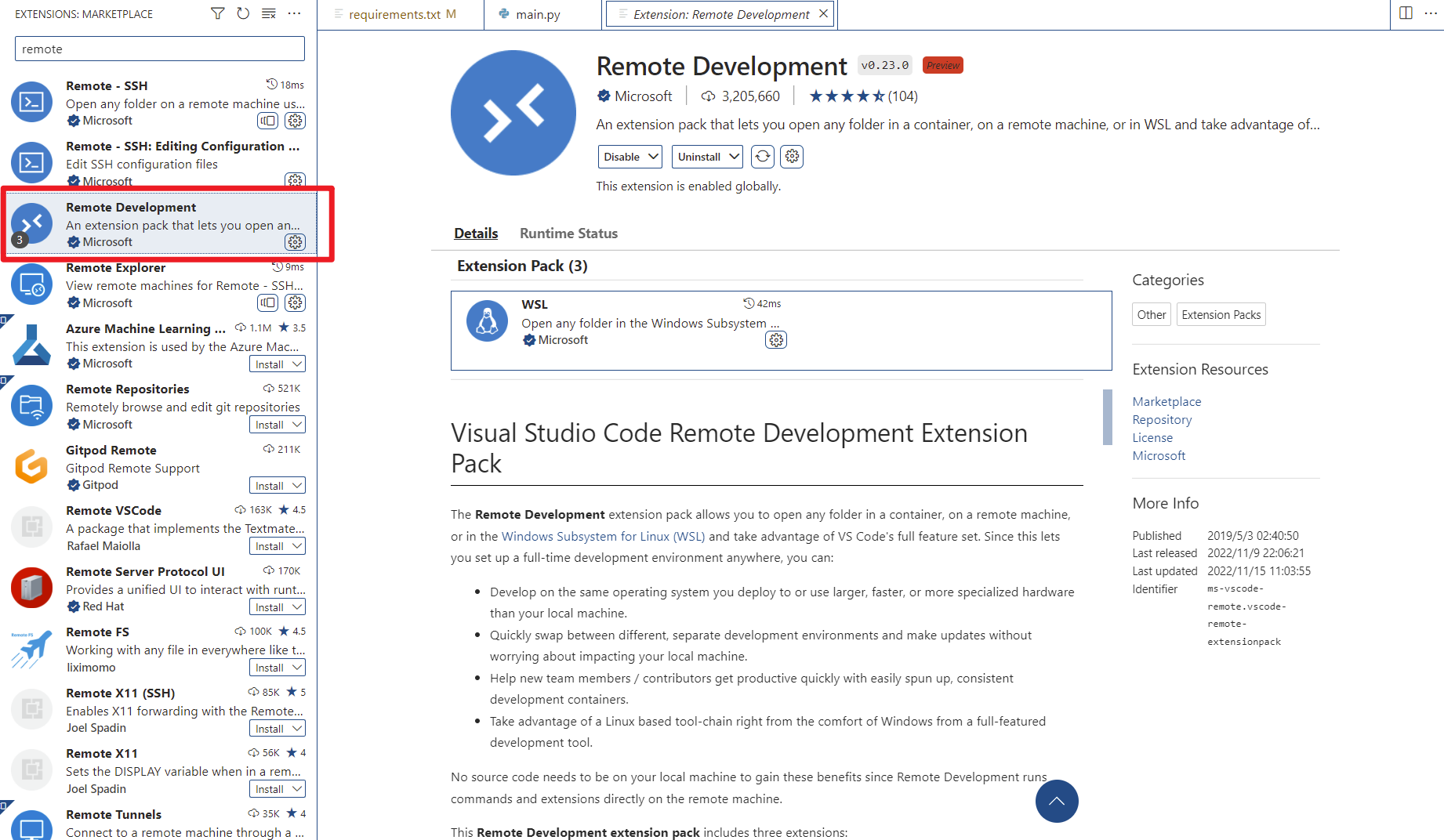This screenshot has height=840, width=1444.
Task: Select the Azure Machine Learning extension icon
Action: (x=31, y=346)
